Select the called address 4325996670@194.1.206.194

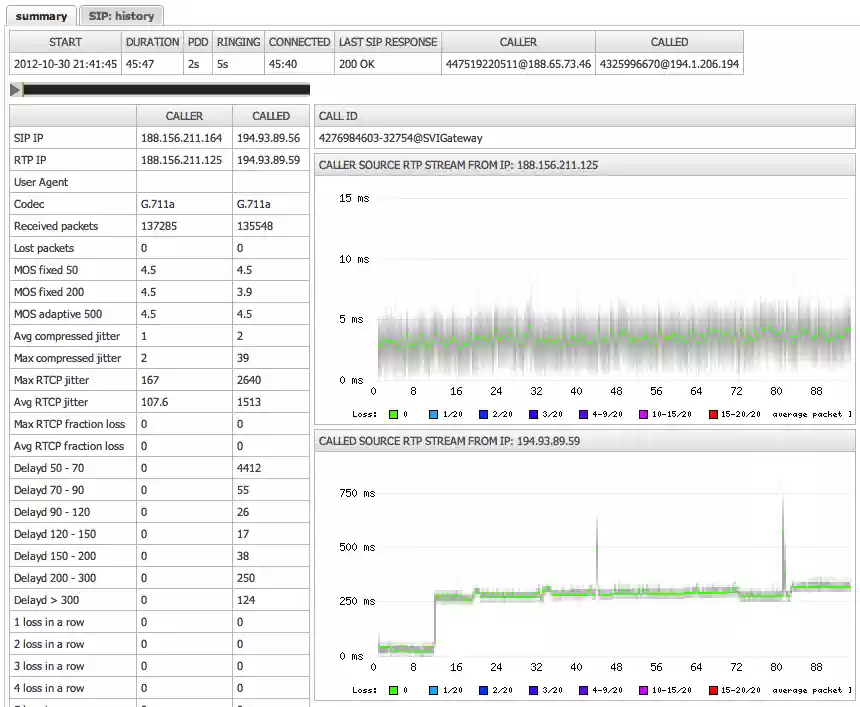coord(669,64)
